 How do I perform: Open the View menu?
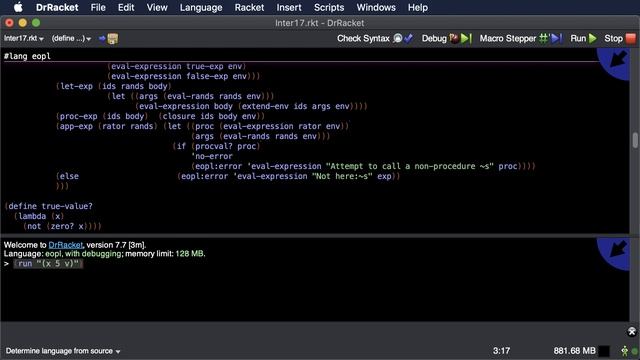(157, 7)
